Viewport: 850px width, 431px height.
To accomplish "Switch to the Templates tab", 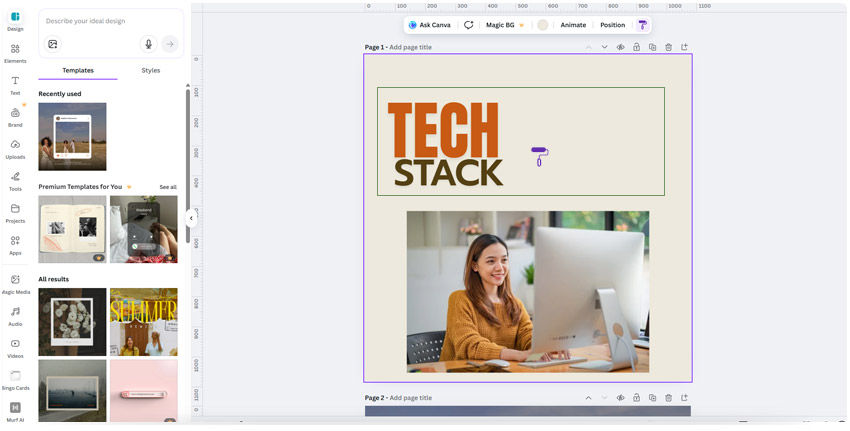I will 78,70.
